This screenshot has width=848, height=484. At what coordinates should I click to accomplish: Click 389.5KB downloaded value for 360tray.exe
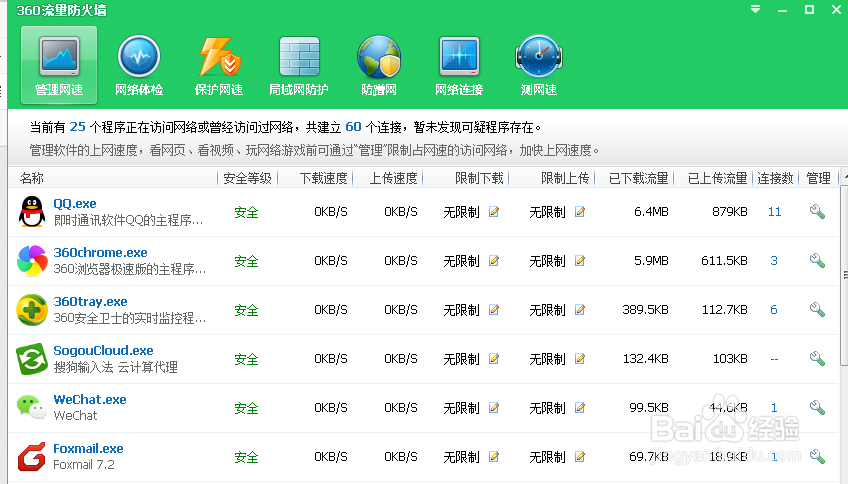(x=645, y=310)
